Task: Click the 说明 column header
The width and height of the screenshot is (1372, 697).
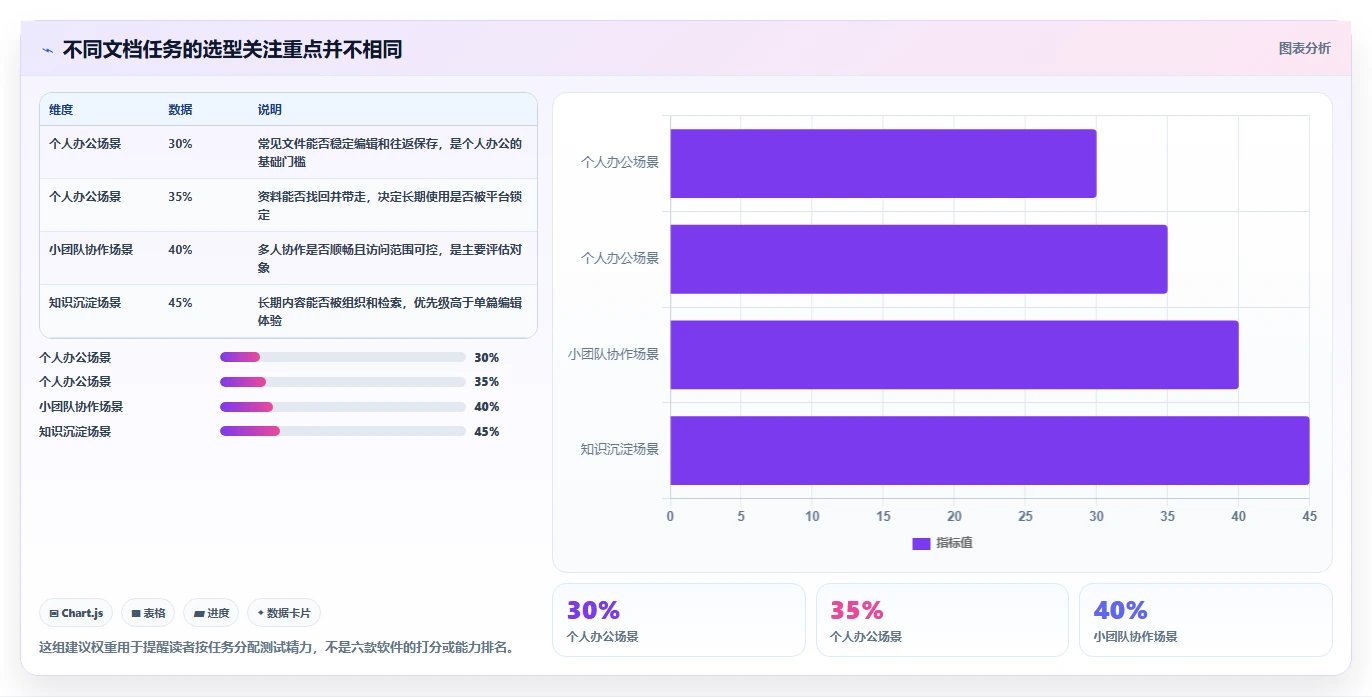Action: pyautogui.click(x=270, y=109)
